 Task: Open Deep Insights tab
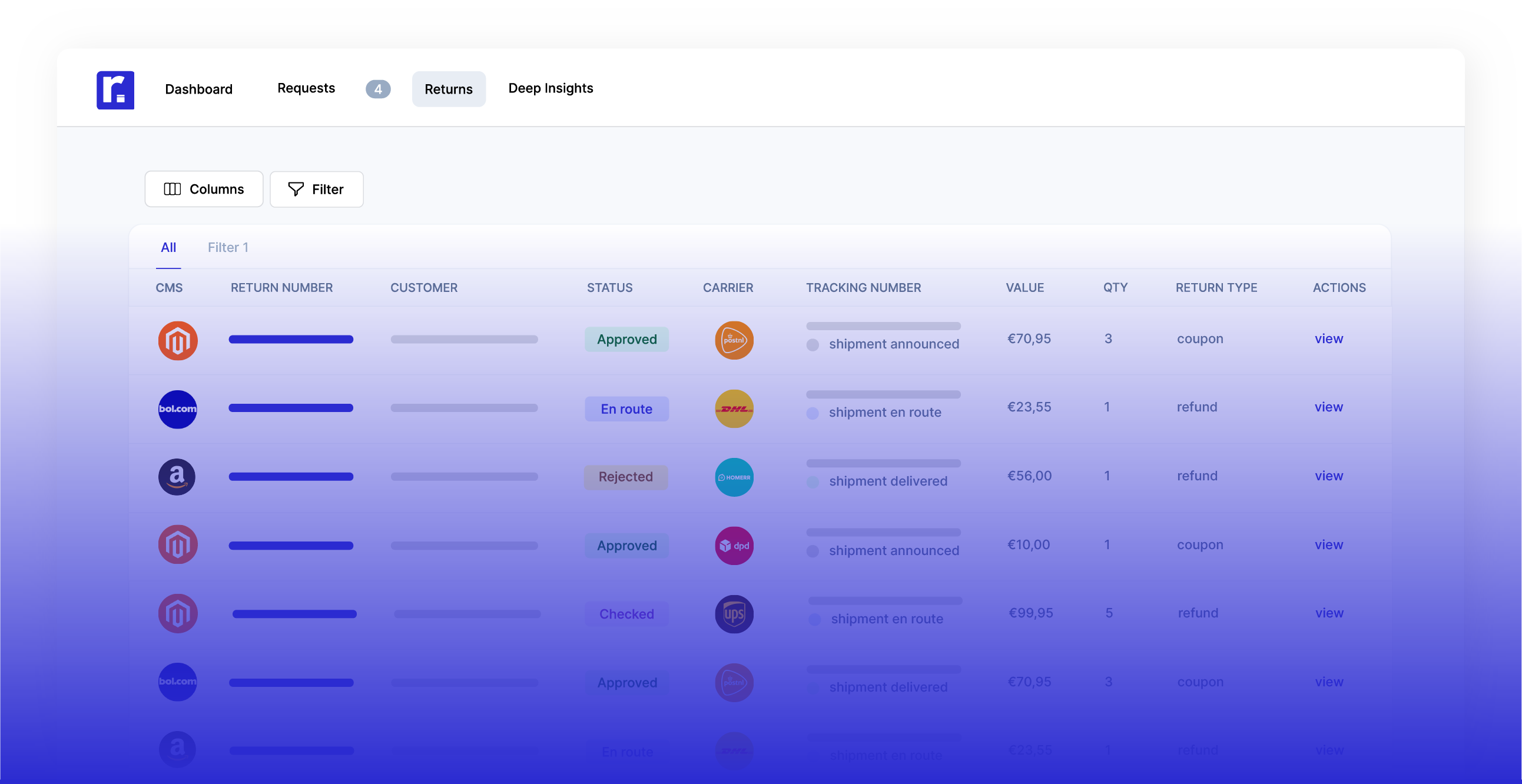pos(551,88)
